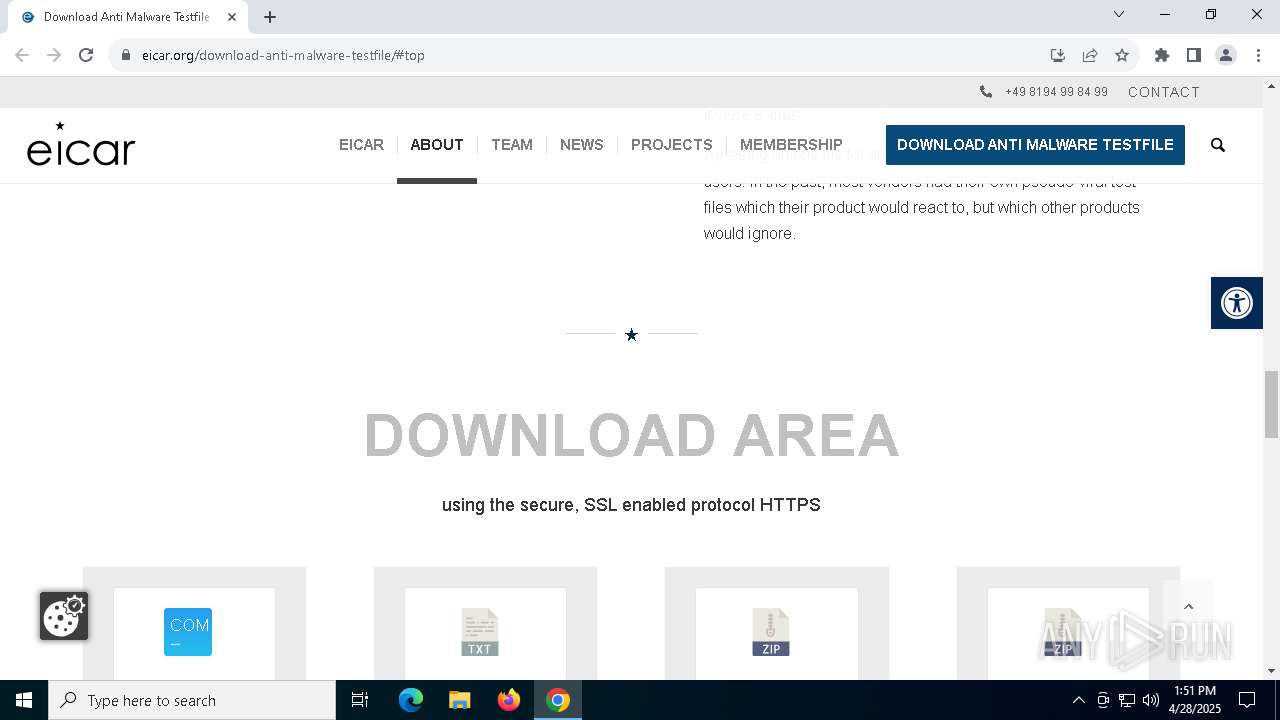Click the Download Anti Malware Testfile button
The height and width of the screenshot is (720, 1280).
click(1035, 145)
